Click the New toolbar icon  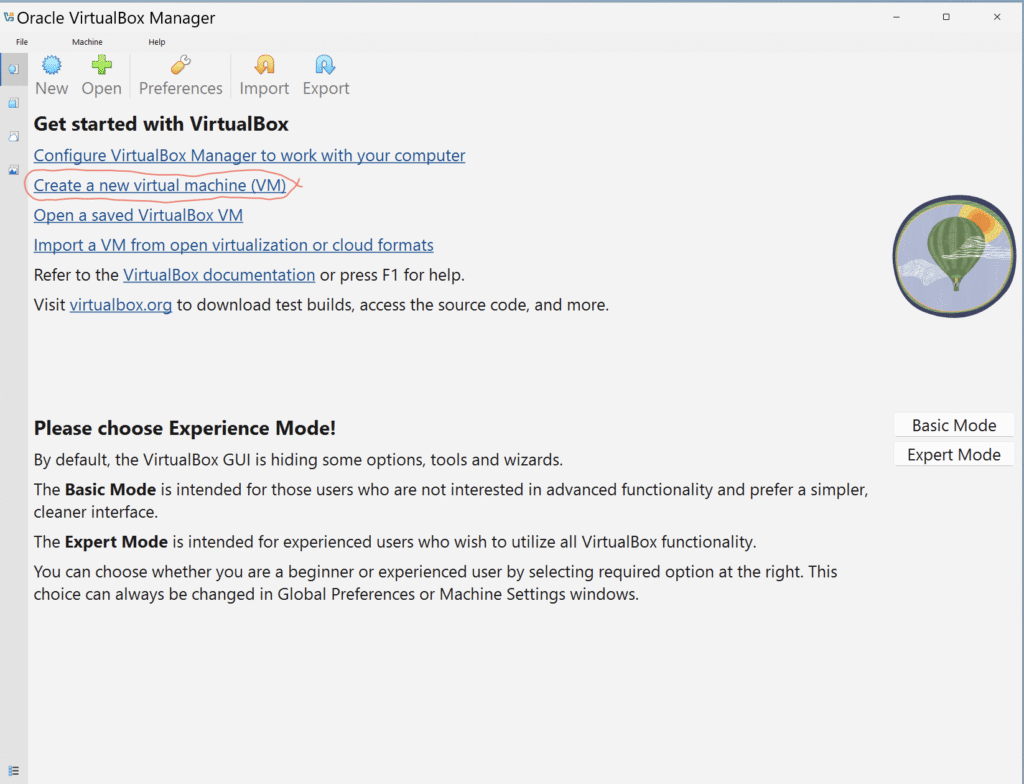(51, 66)
